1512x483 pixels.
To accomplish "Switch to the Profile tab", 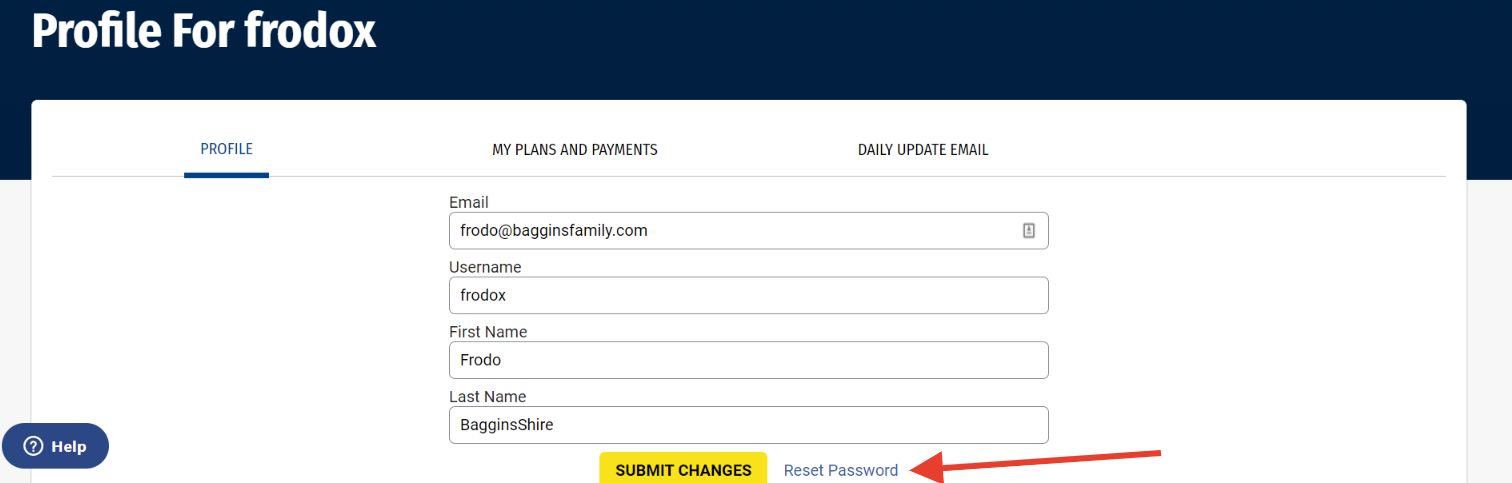I will pyautogui.click(x=226, y=149).
